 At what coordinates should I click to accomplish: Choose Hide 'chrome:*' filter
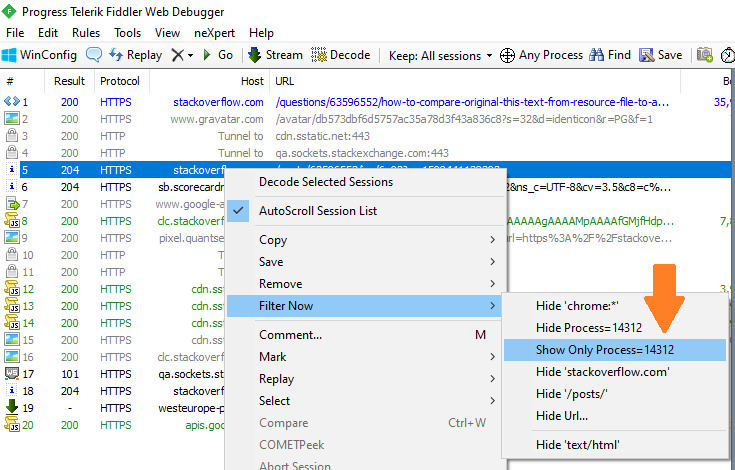point(615,306)
